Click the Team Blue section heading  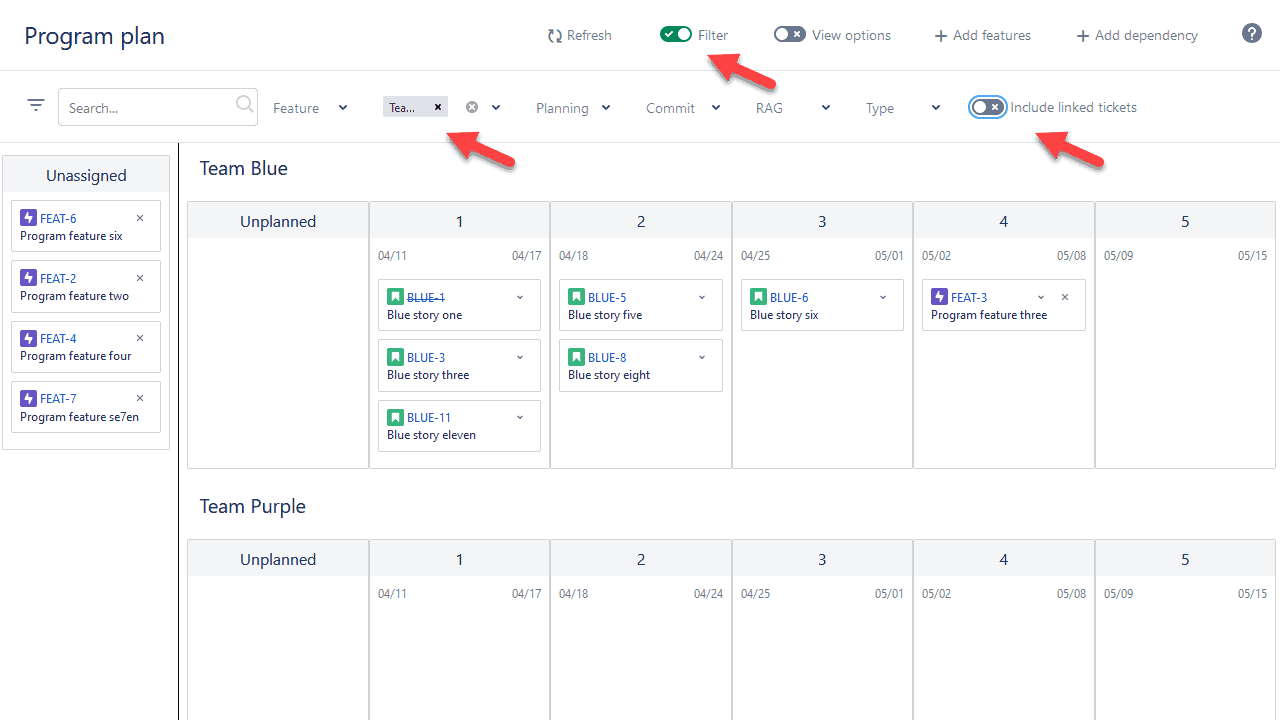(243, 168)
